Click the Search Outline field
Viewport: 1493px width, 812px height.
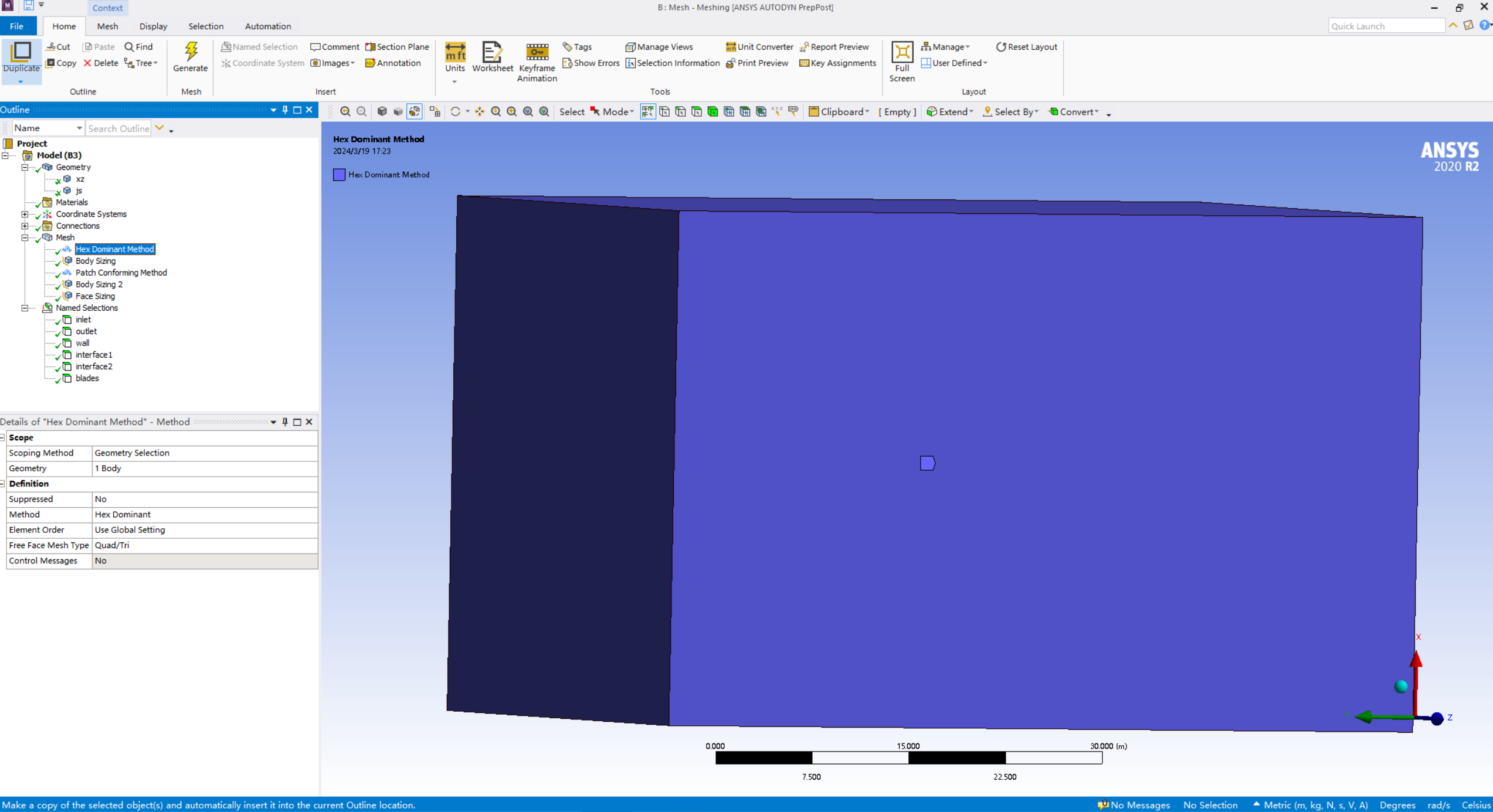[x=118, y=128]
